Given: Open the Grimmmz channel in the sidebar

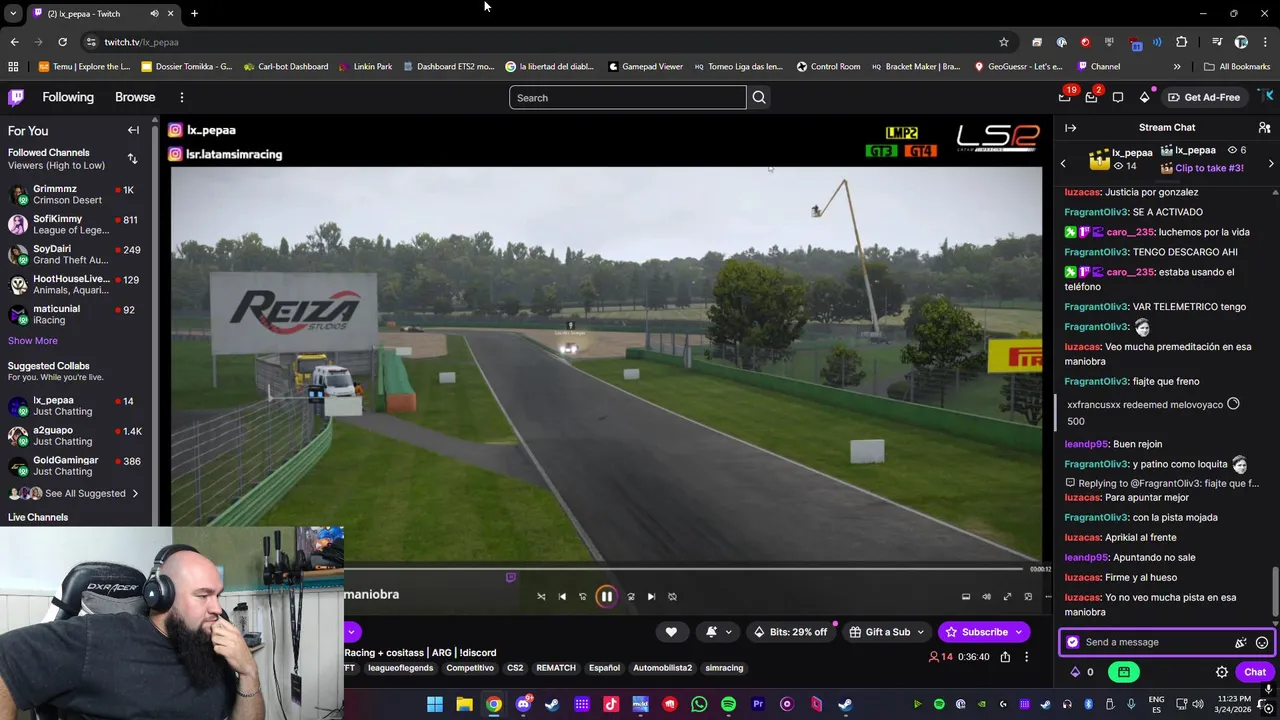Looking at the screenshot, I should click(x=75, y=194).
